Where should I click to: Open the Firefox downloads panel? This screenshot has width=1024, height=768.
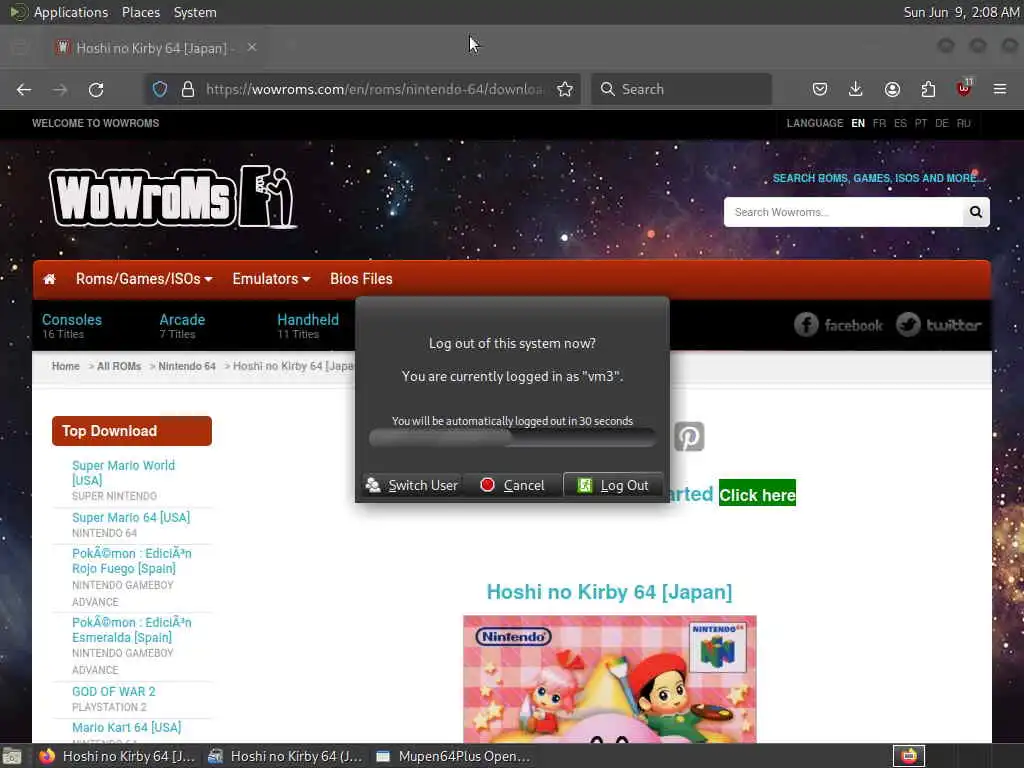tap(856, 89)
